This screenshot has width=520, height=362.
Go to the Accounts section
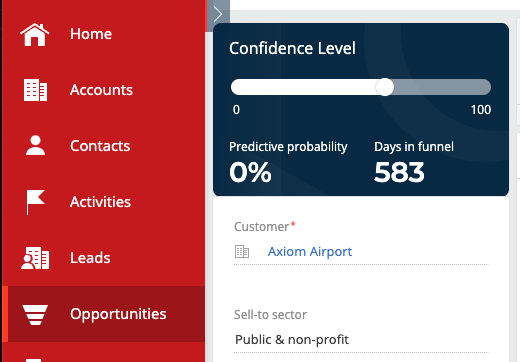pos(101,90)
